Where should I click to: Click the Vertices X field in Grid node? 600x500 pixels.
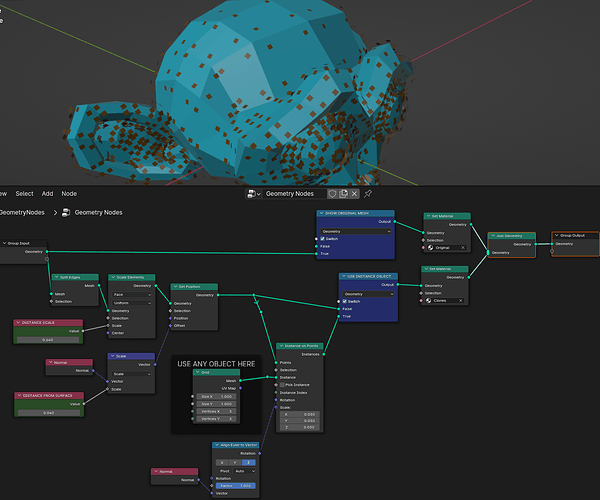216,411
